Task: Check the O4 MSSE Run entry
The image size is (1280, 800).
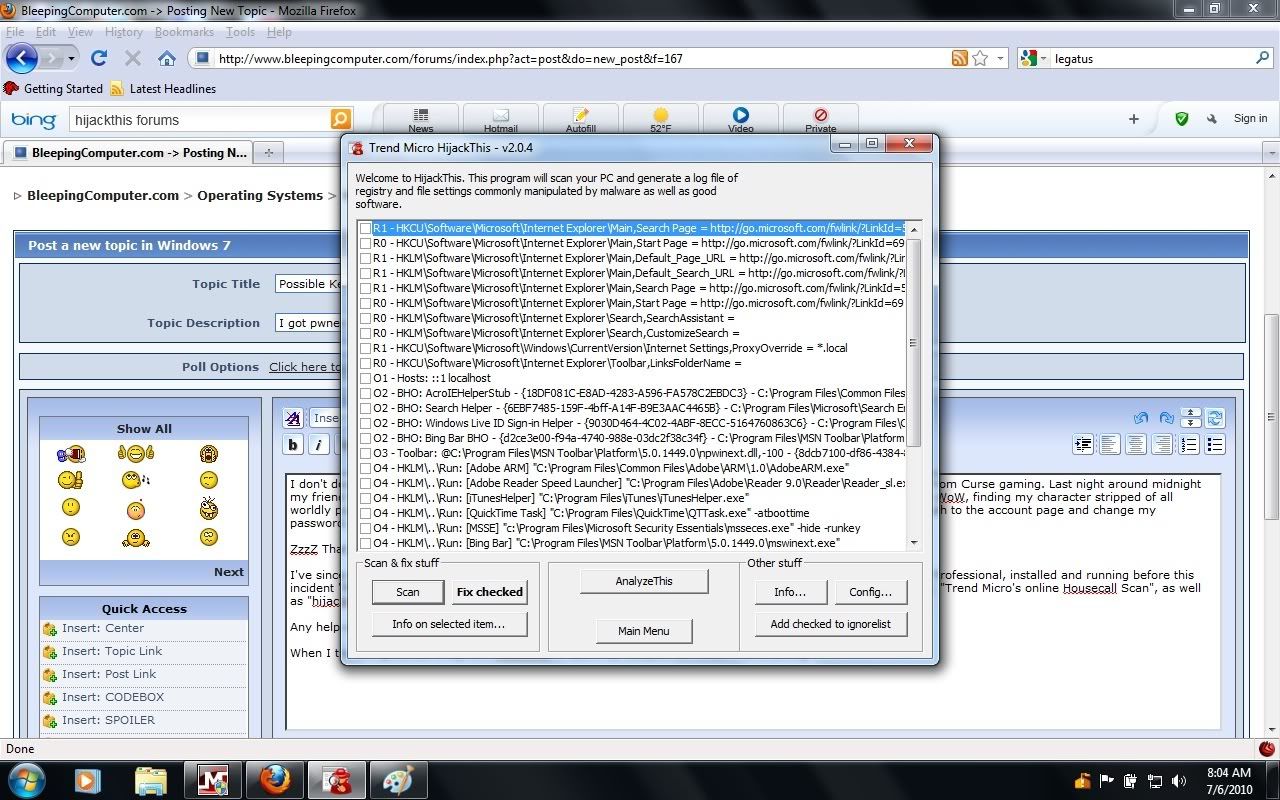Action: (x=366, y=528)
